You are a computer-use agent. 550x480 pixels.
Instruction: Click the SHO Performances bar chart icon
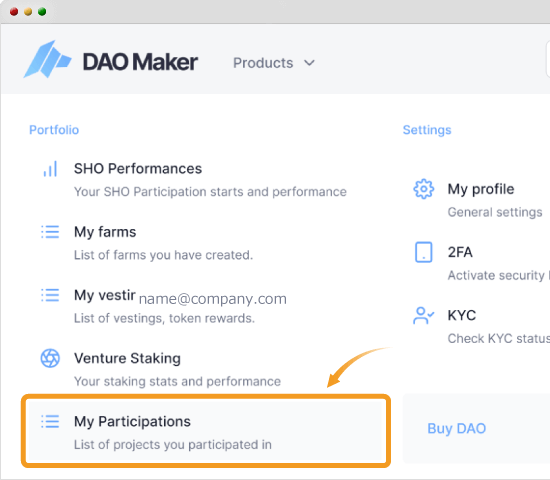[50, 169]
